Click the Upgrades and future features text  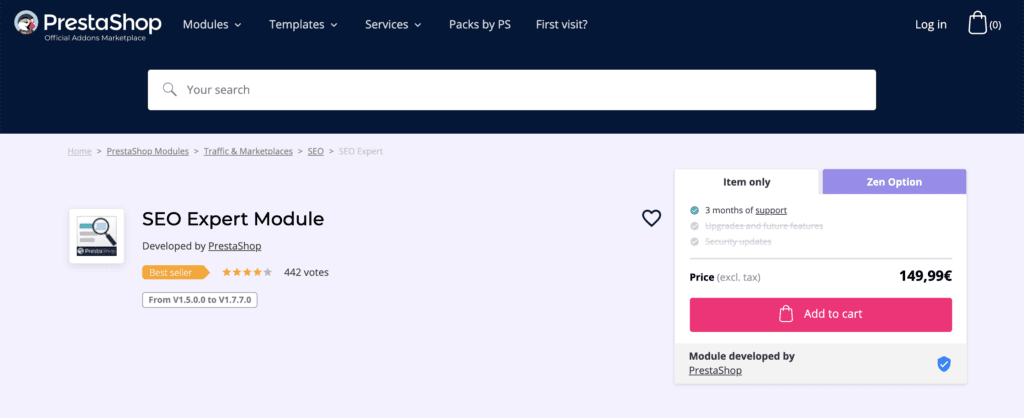[x=764, y=226]
